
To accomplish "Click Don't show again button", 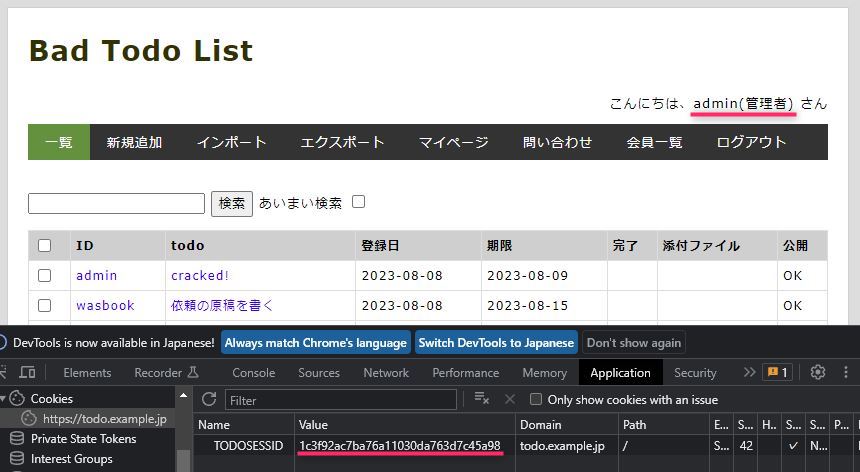I will [x=634, y=343].
